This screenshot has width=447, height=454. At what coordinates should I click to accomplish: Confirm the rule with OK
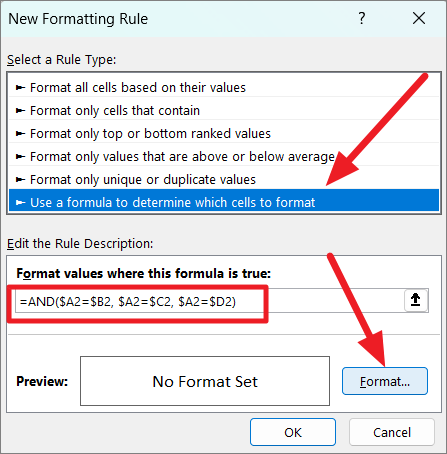pos(293,432)
